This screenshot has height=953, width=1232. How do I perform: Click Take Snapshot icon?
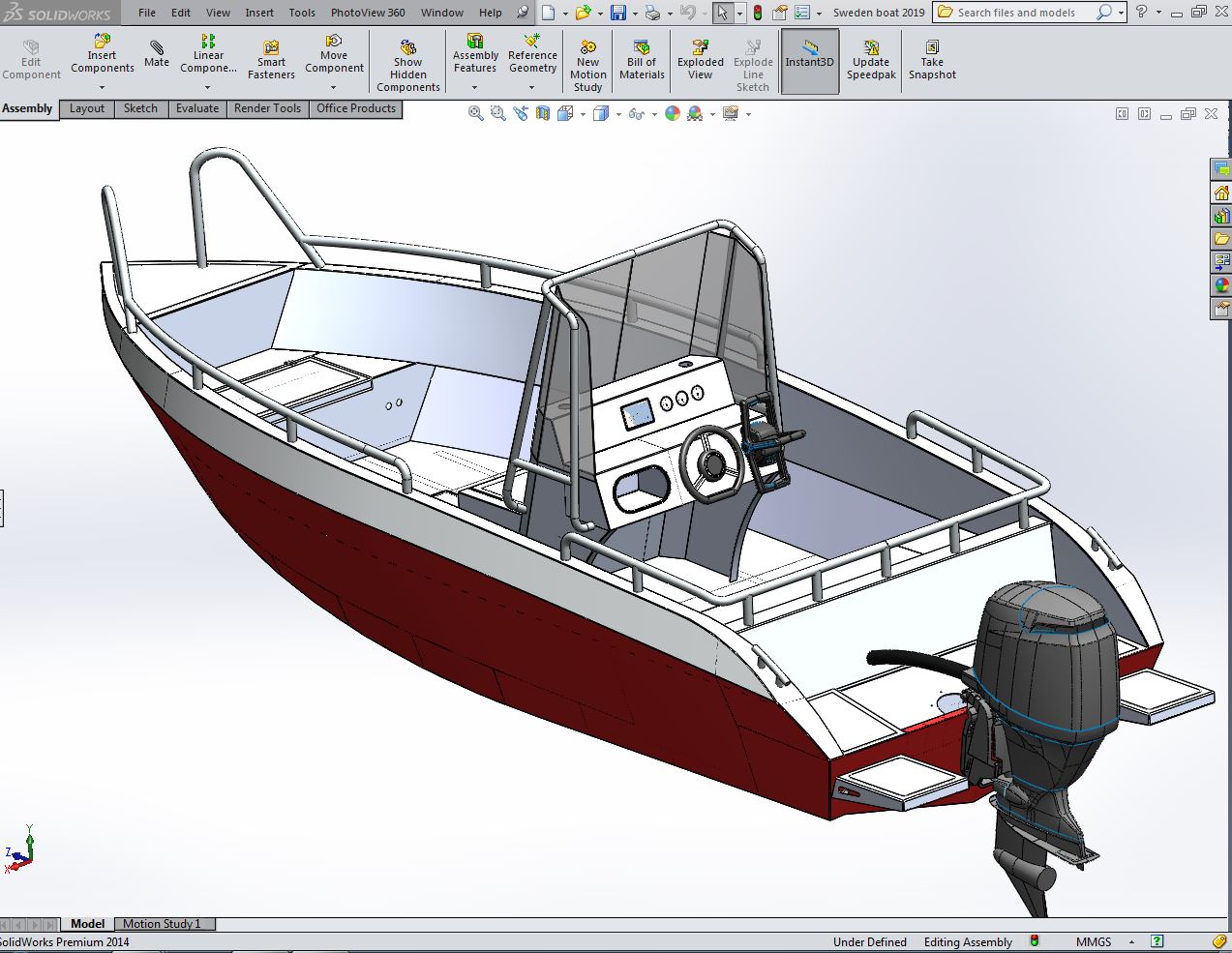(931, 60)
